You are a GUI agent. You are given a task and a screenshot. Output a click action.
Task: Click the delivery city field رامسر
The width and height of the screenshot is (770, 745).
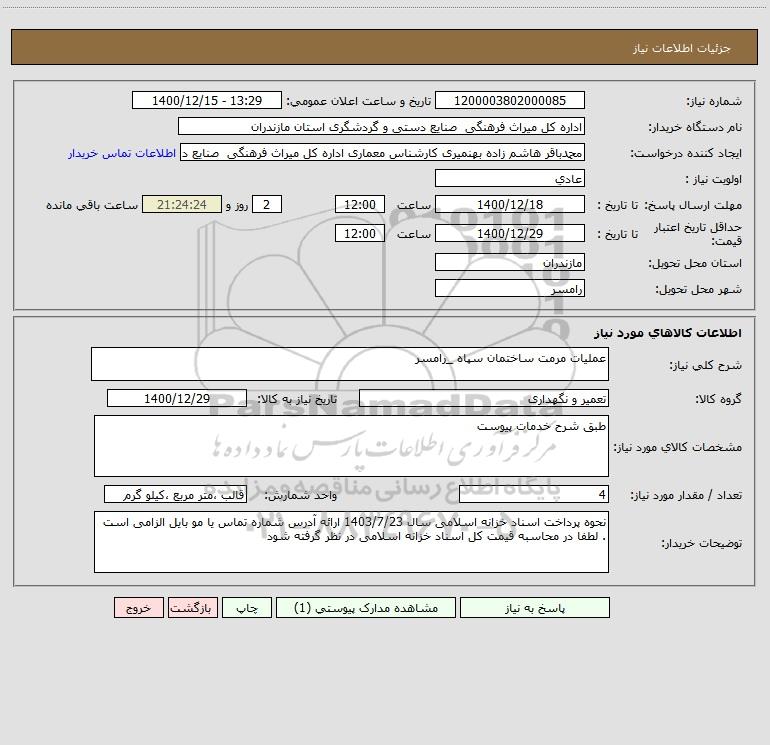tap(510, 288)
